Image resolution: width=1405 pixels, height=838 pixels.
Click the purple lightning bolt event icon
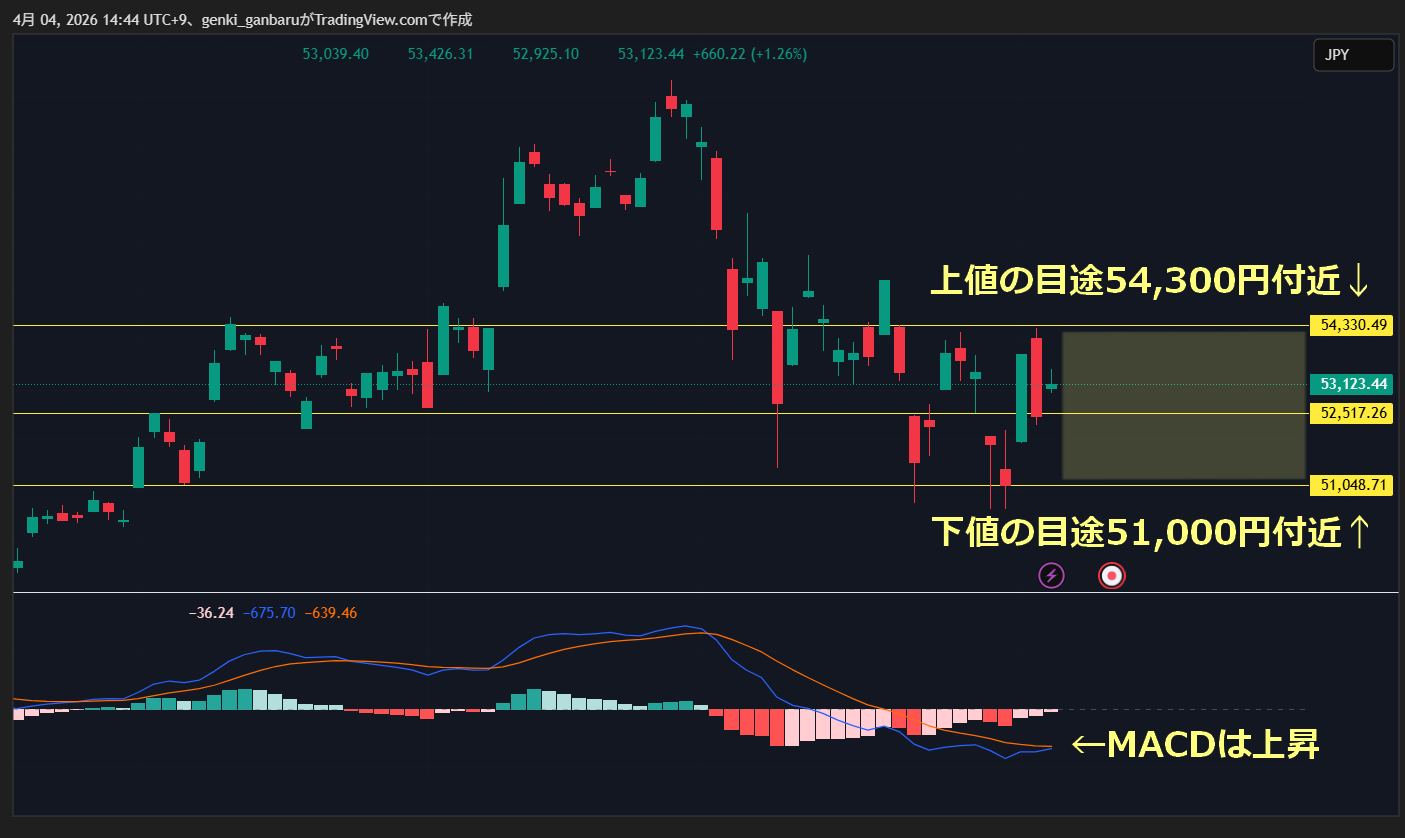1051,575
